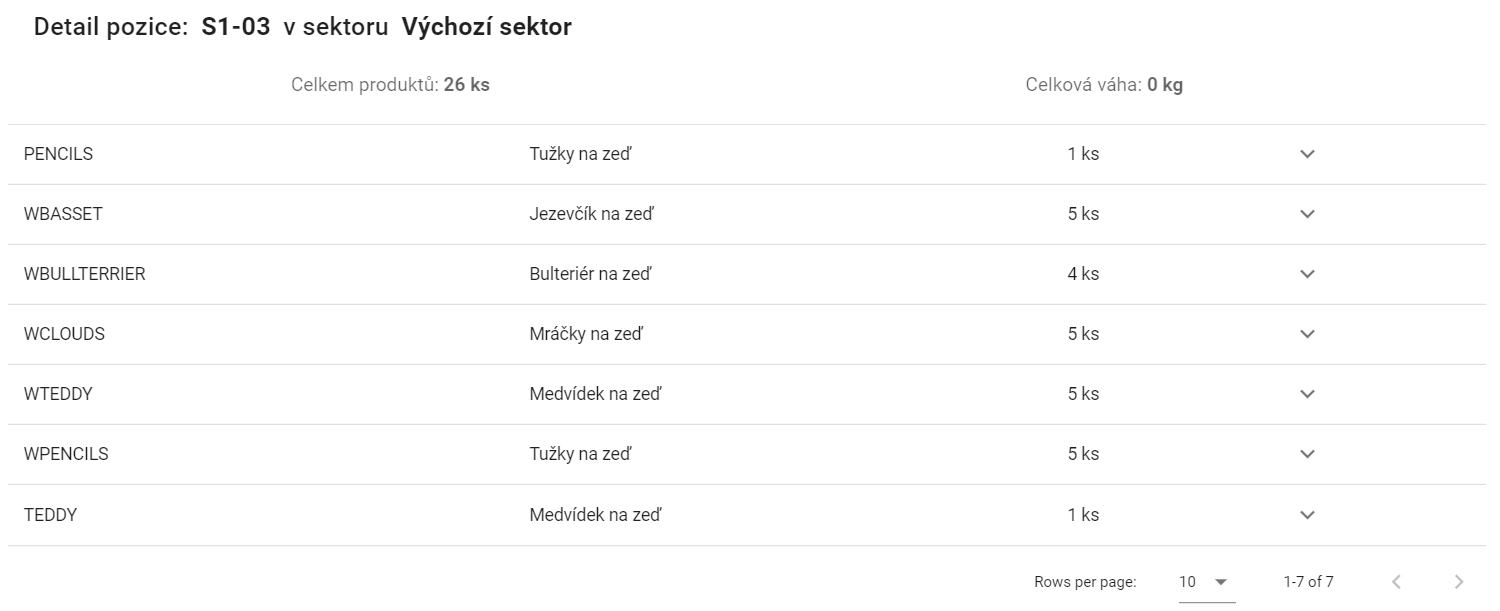The height and width of the screenshot is (611, 1500).
Task: Expand the WBULLTERRIER row chevron
Action: (1306, 274)
